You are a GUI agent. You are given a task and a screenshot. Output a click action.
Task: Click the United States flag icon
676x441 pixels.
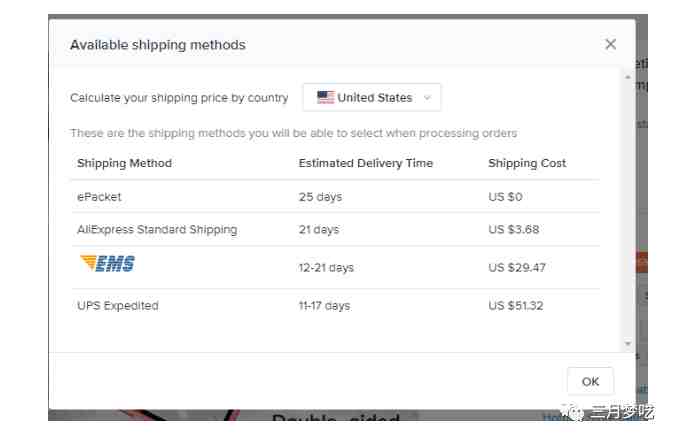(x=325, y=97)
